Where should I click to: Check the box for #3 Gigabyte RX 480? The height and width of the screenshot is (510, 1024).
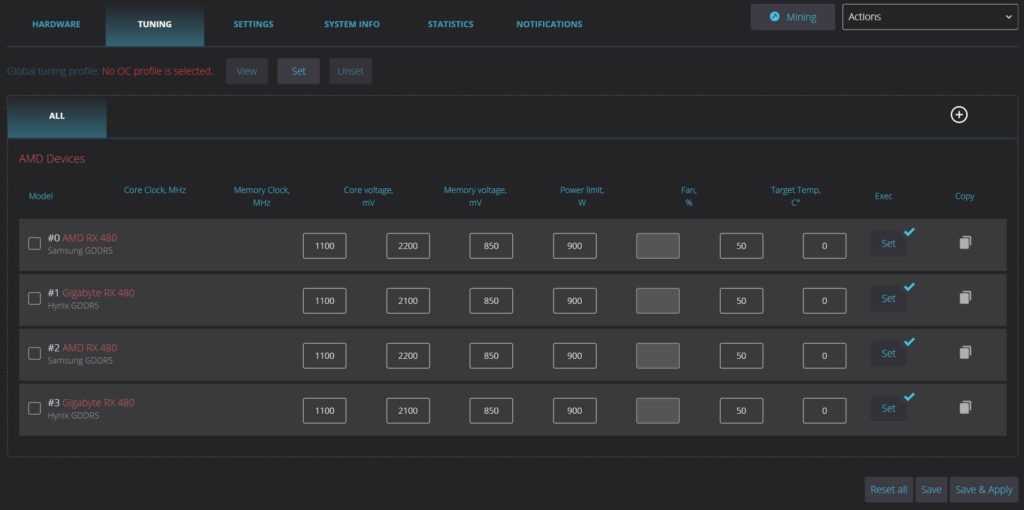click(34, 408)
